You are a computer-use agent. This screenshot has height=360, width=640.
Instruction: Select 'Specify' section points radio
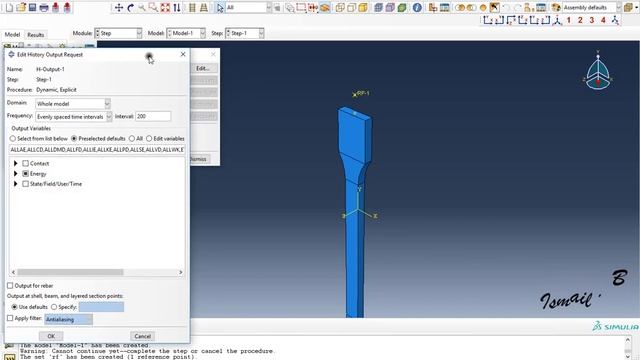click(54, 307)
